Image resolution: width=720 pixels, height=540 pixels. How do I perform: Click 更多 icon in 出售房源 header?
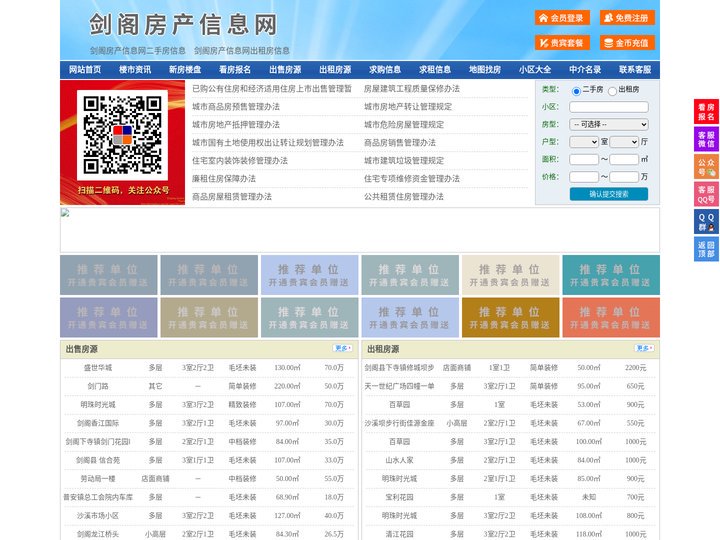click(343, 349)
